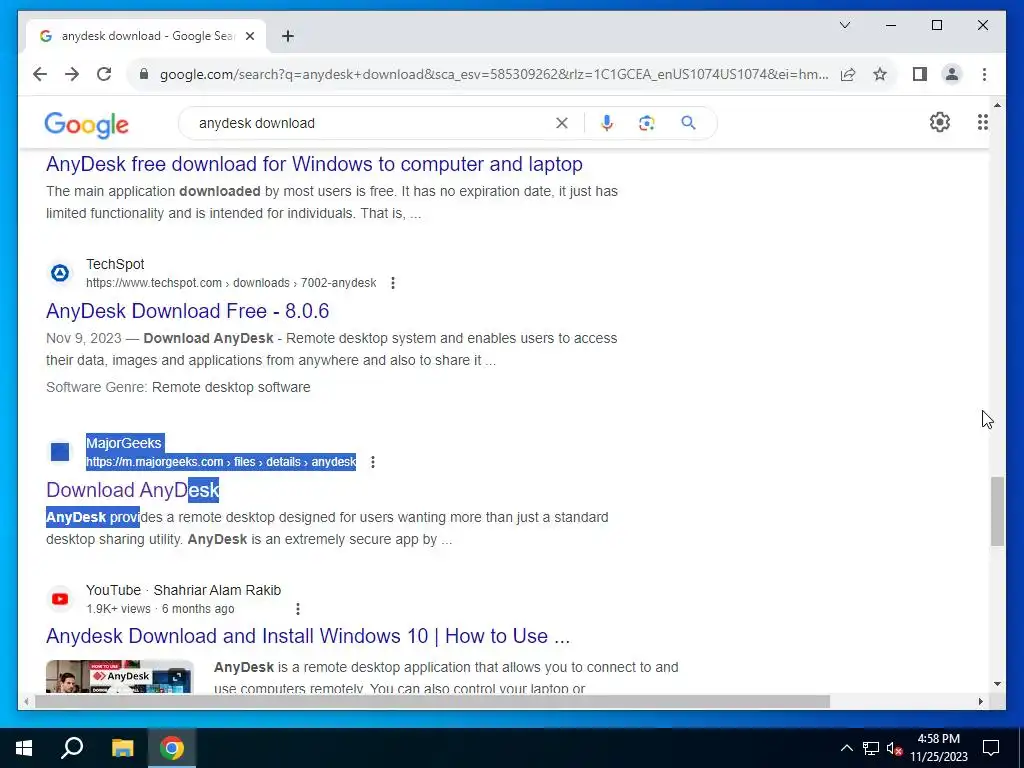Submit search with the magnifier icon
The height and width of the screenshot is (768, 1024).
click(688, 123)
